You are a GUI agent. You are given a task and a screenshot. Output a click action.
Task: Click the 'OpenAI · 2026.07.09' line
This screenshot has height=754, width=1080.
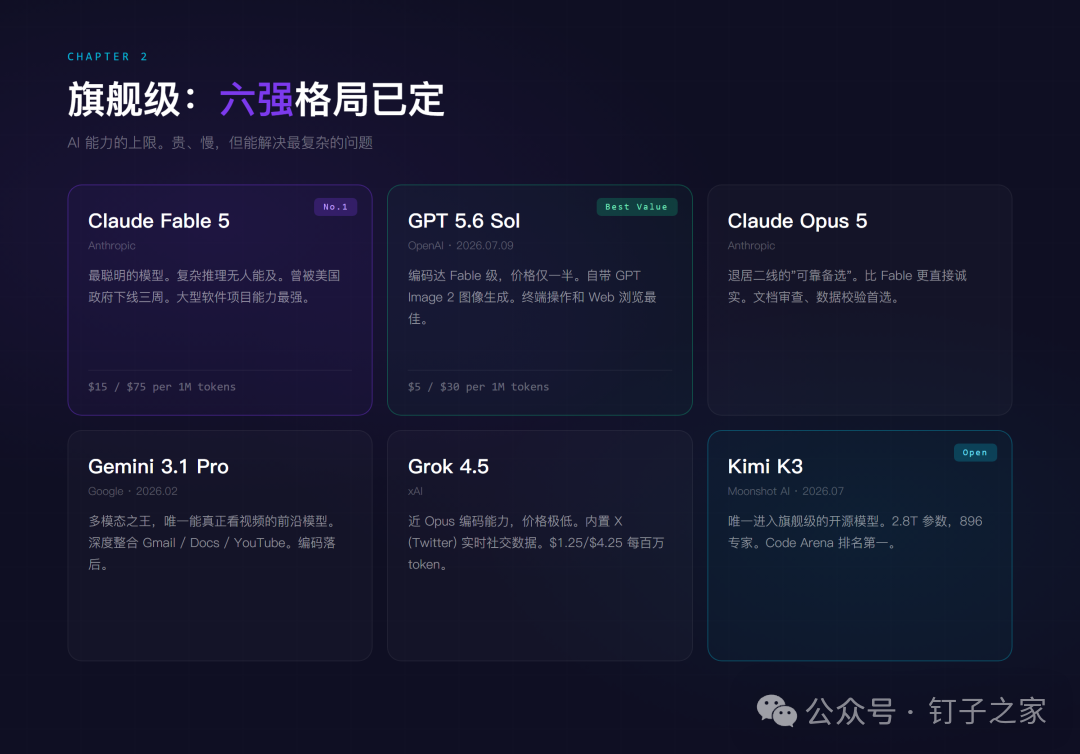[x=460, y=246]
